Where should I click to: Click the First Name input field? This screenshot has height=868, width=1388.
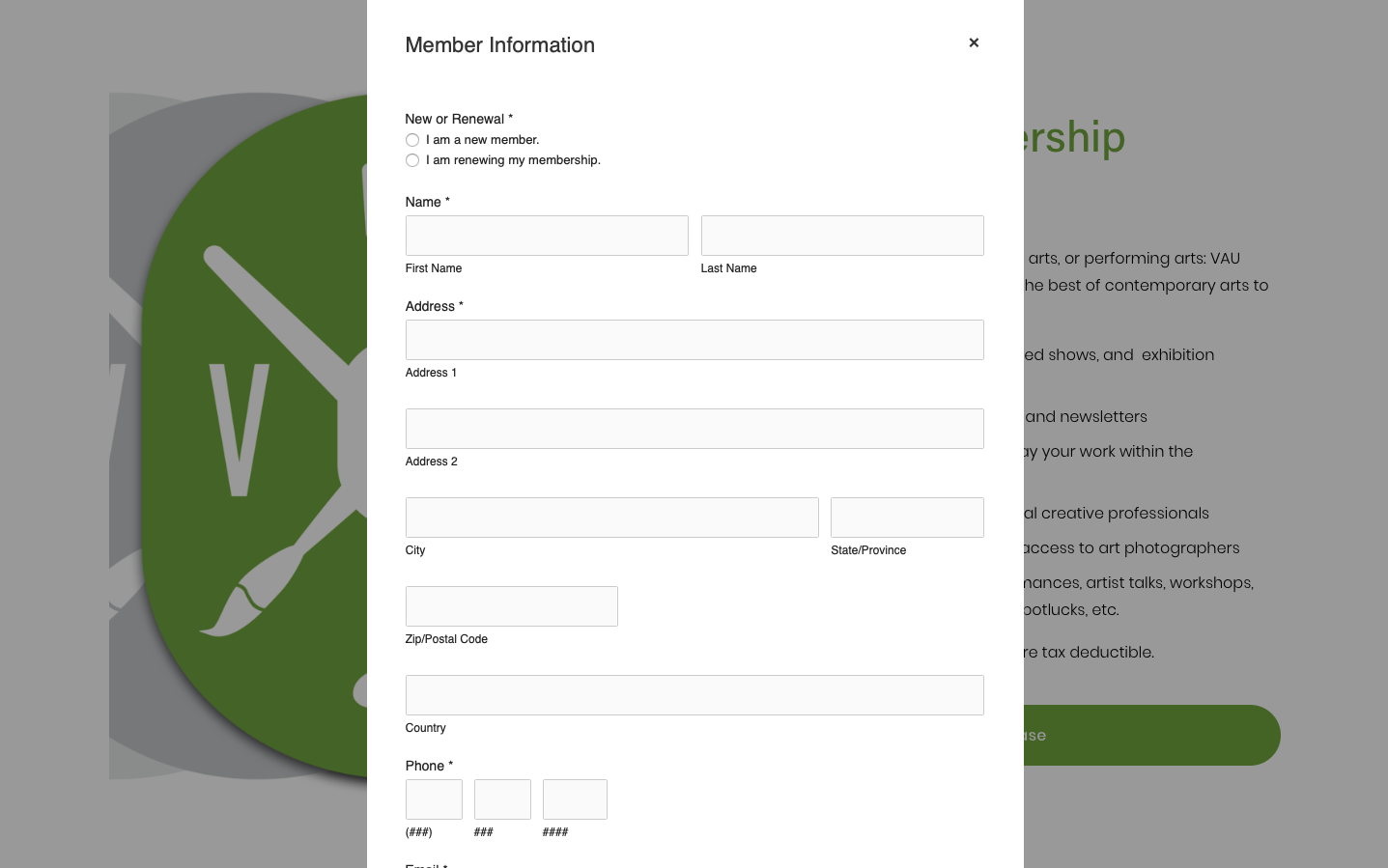[547, 236]
